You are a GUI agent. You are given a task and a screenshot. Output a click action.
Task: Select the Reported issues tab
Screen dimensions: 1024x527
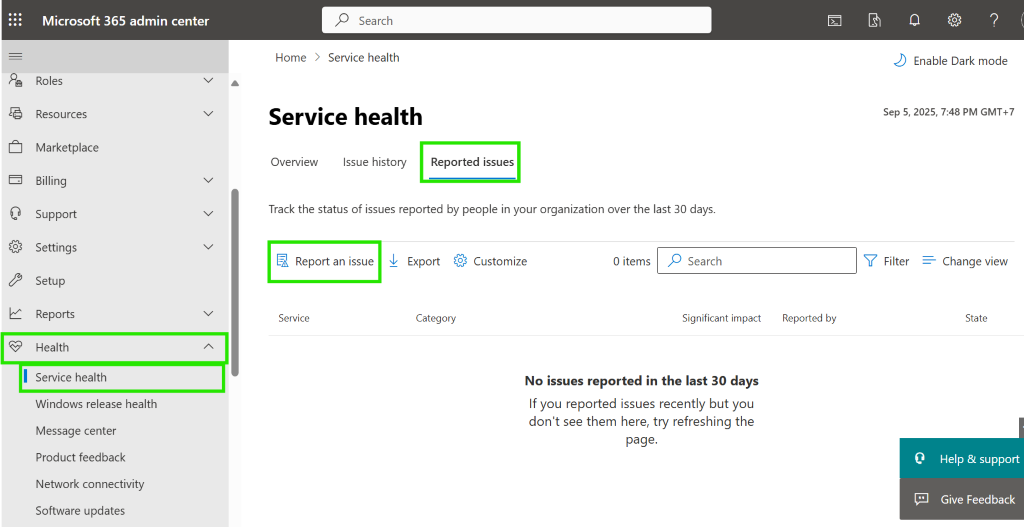[x=472, y=162]
